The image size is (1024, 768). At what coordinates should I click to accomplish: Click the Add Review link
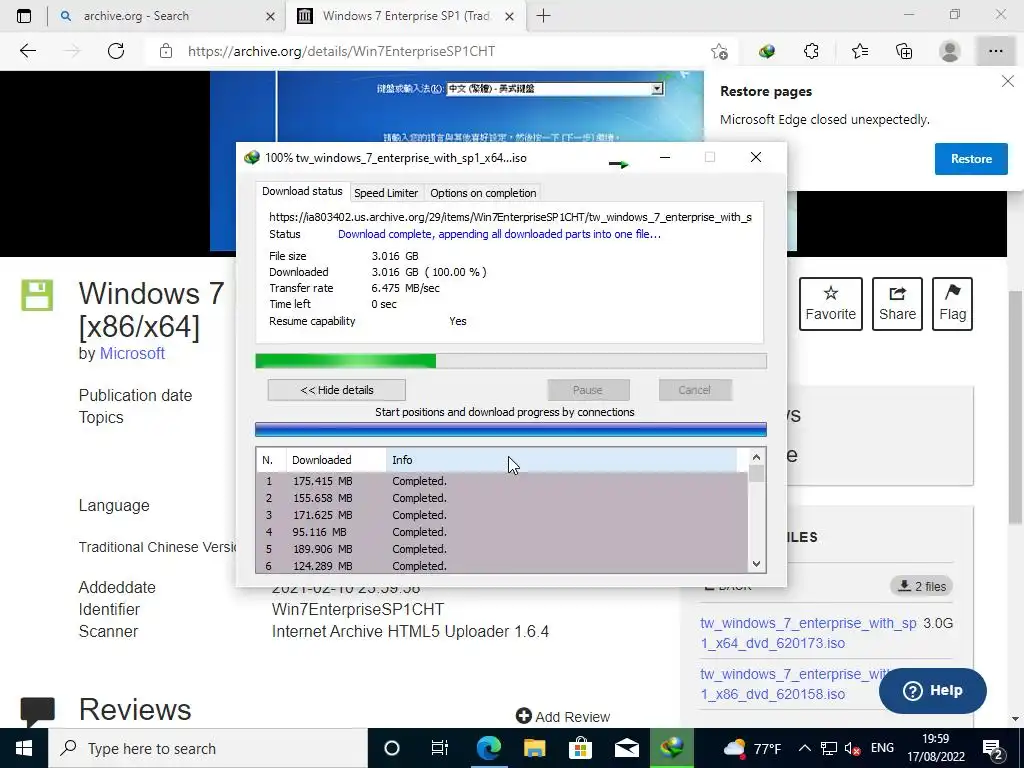coord(563,716)
